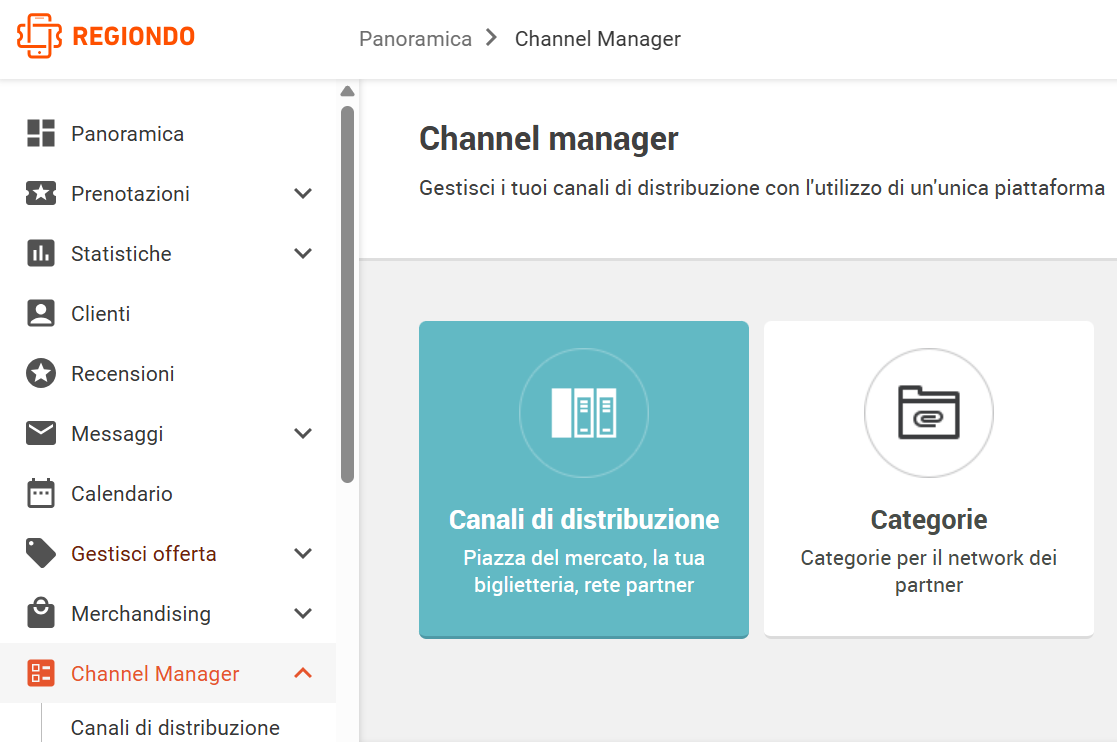Open Recensioni star icon

pos(41,373)
